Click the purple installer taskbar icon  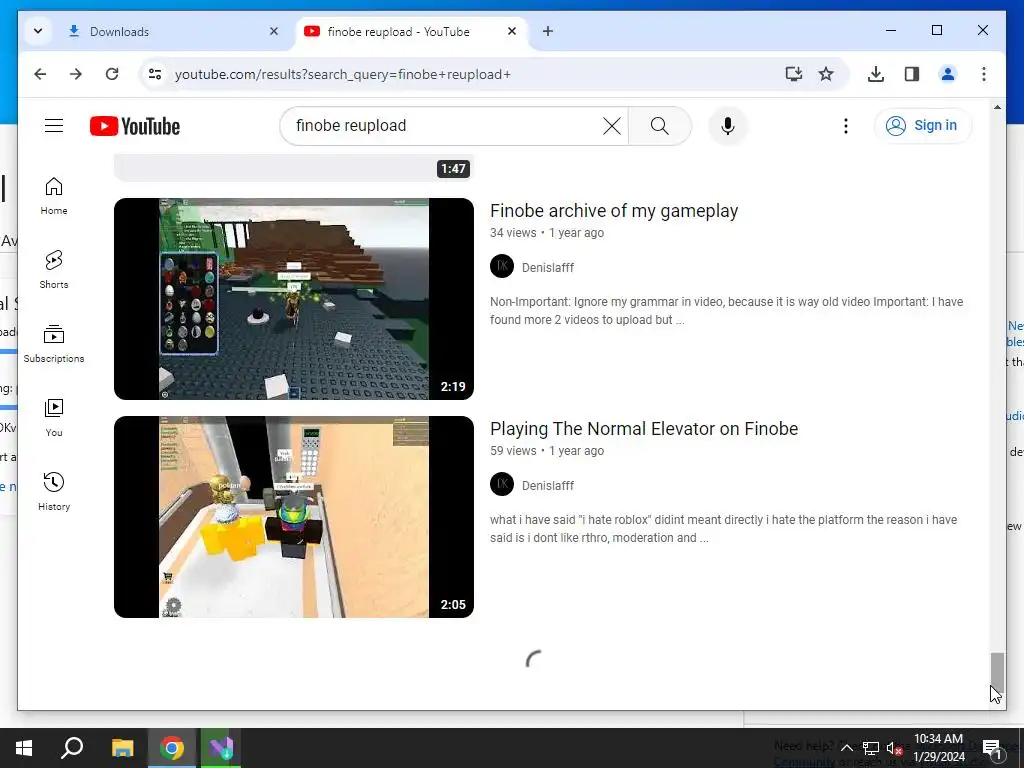click(221, 748)
